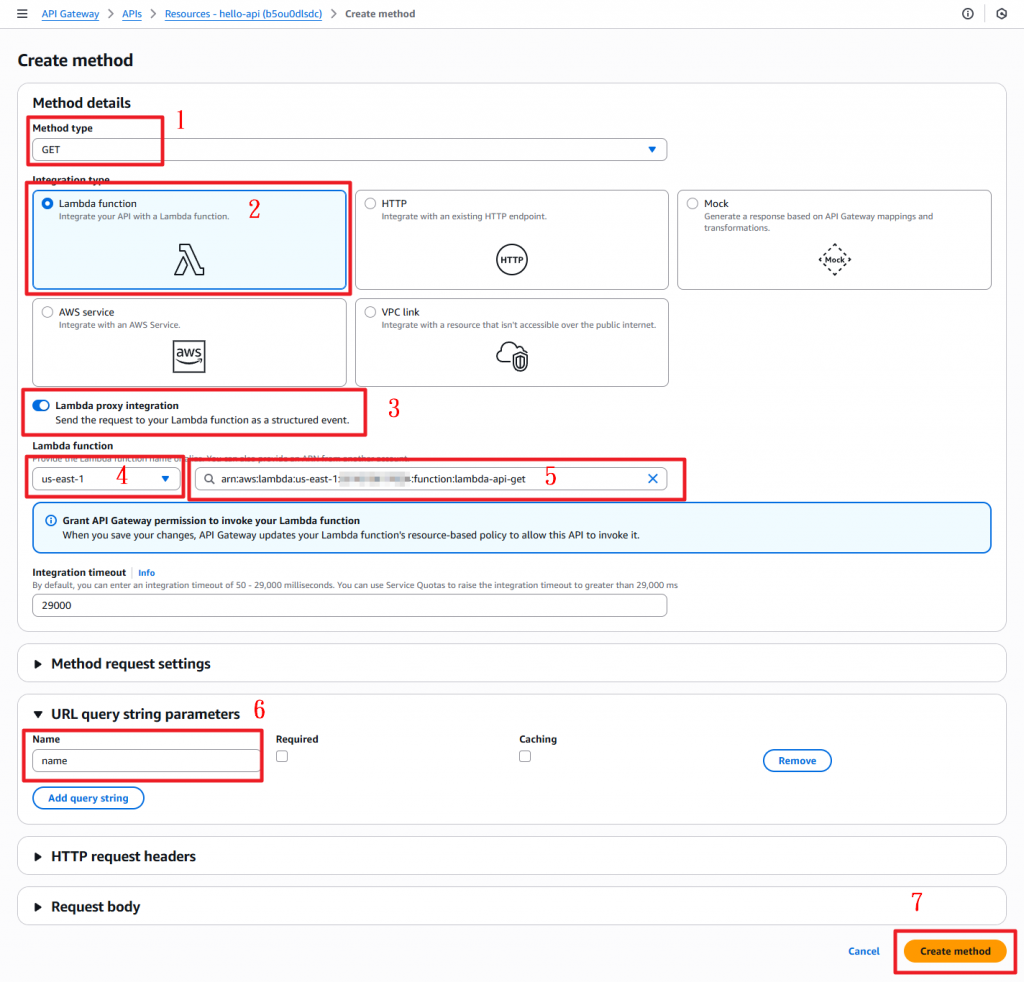The height and width of the screenshot is (982, 1024).
Task: Open the us-east-1 region dropdown
Action: tap(106, 479)
